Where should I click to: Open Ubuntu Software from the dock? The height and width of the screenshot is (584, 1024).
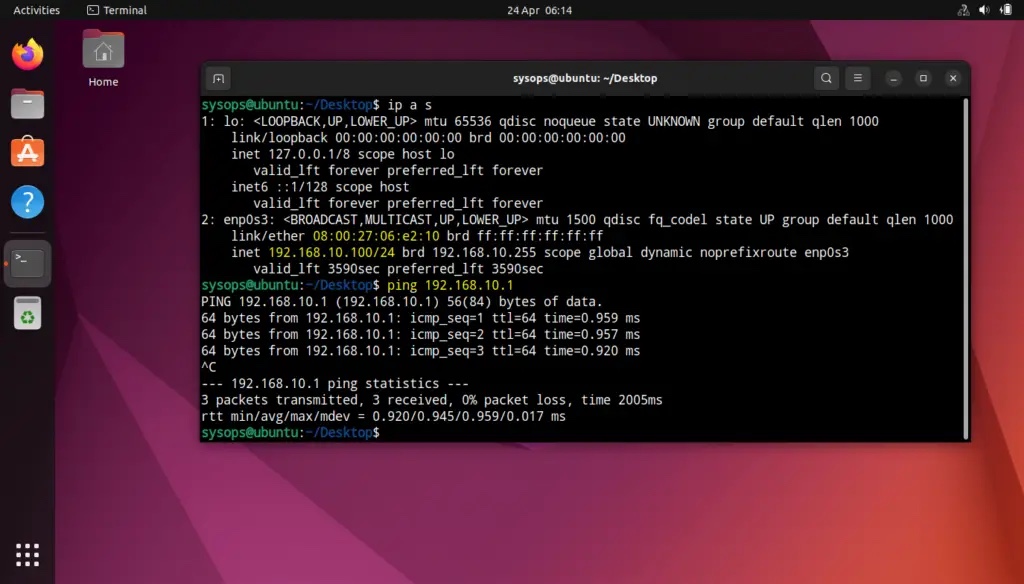coord(28,152)
